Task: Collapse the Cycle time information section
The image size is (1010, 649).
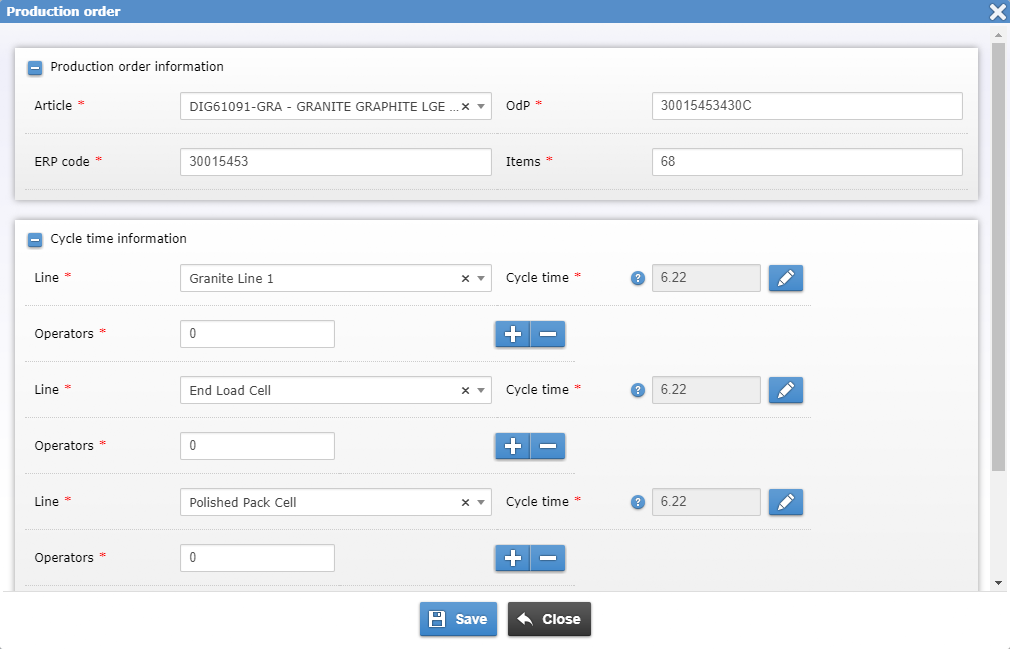Action: (x=35, y=239)
